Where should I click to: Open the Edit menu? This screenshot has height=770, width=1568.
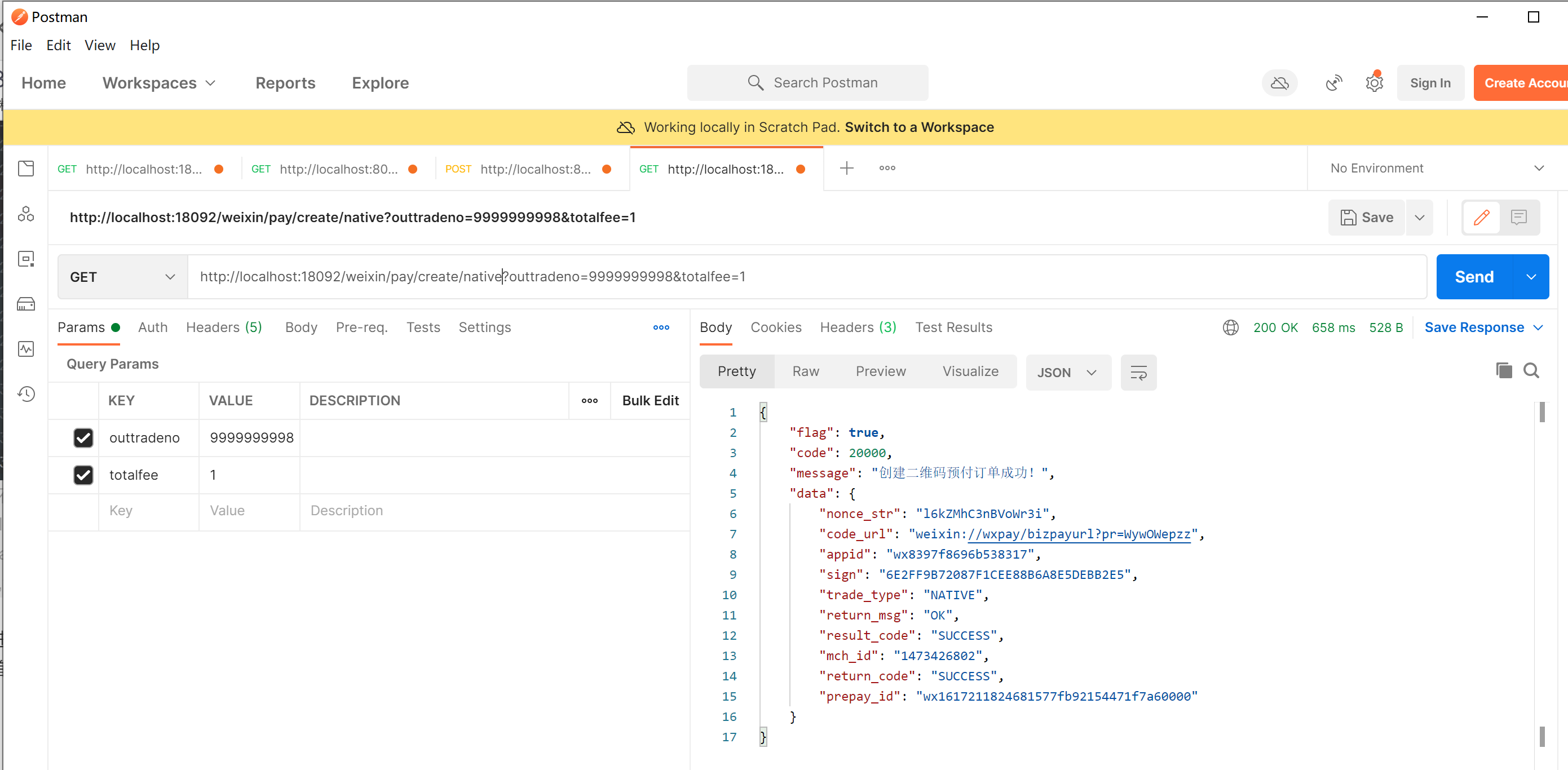[x=59, y=45]
